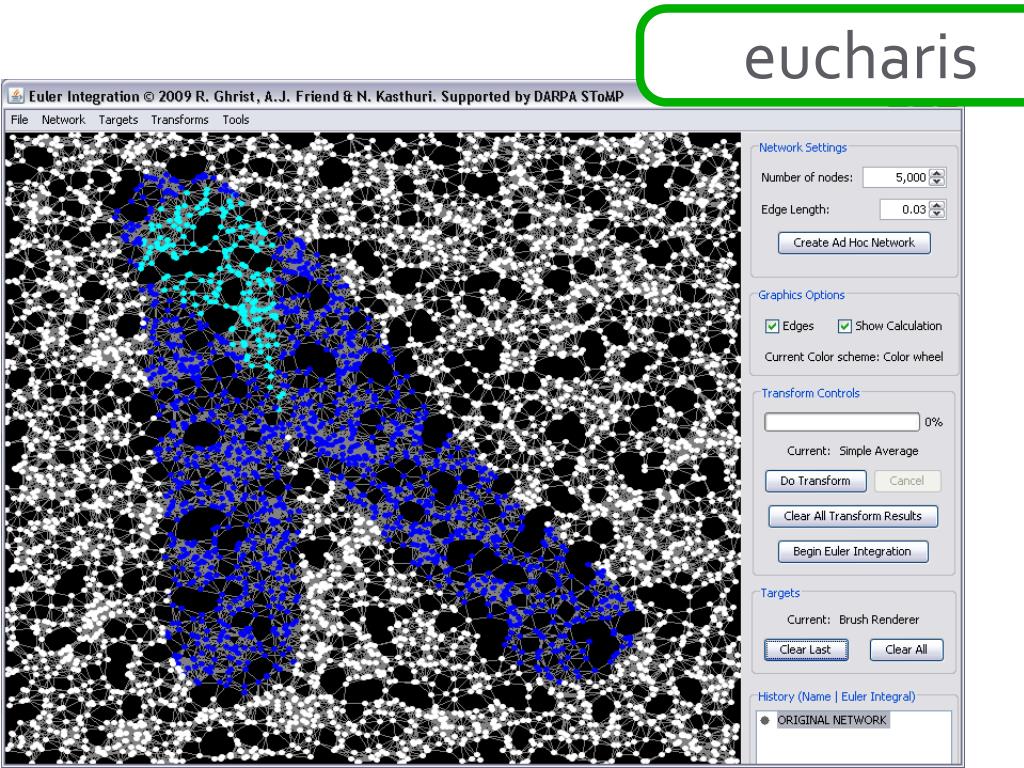Open the Transforms menu
1024x768 pixels.
180,120
